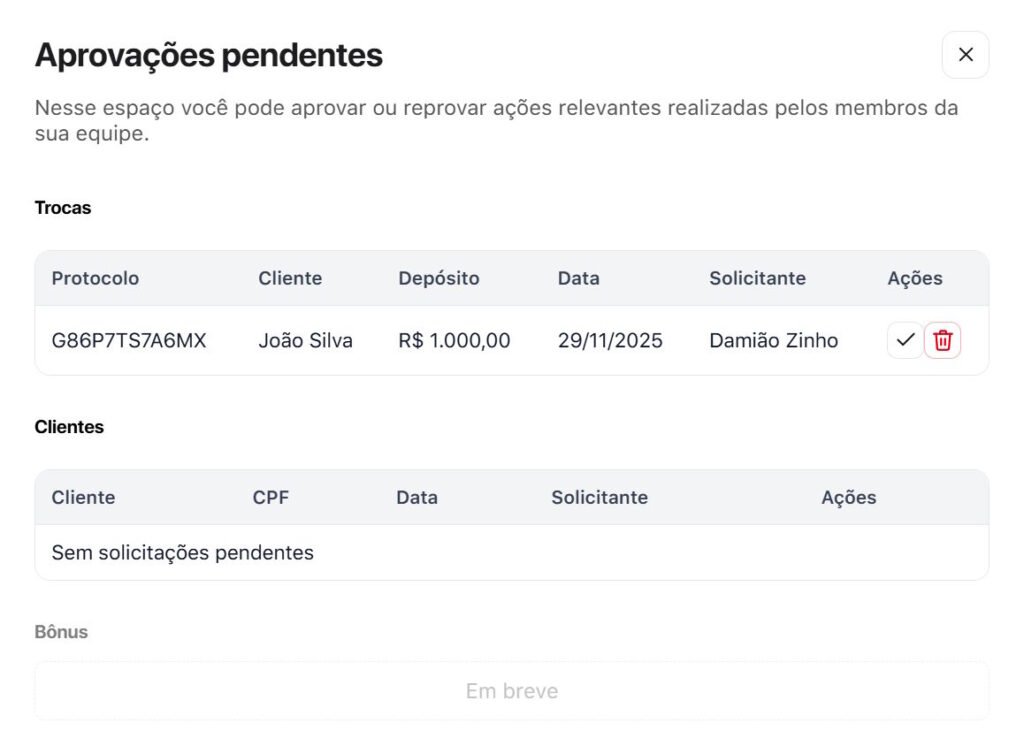Reject the exchange using the trash icon
Image resolution: width=1024 pixels, height=746 pixels.
(x=942, y=341)
